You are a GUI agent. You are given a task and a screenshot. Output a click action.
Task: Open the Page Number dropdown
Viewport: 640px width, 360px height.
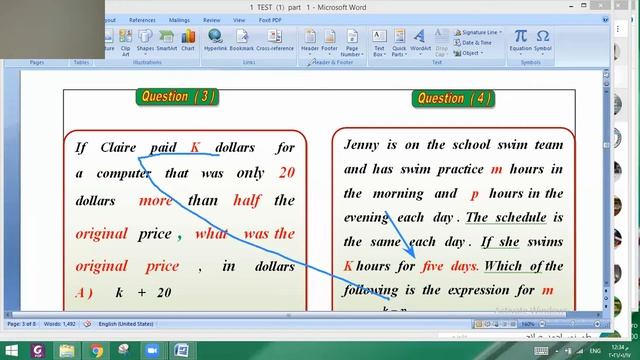click(352, 43)
